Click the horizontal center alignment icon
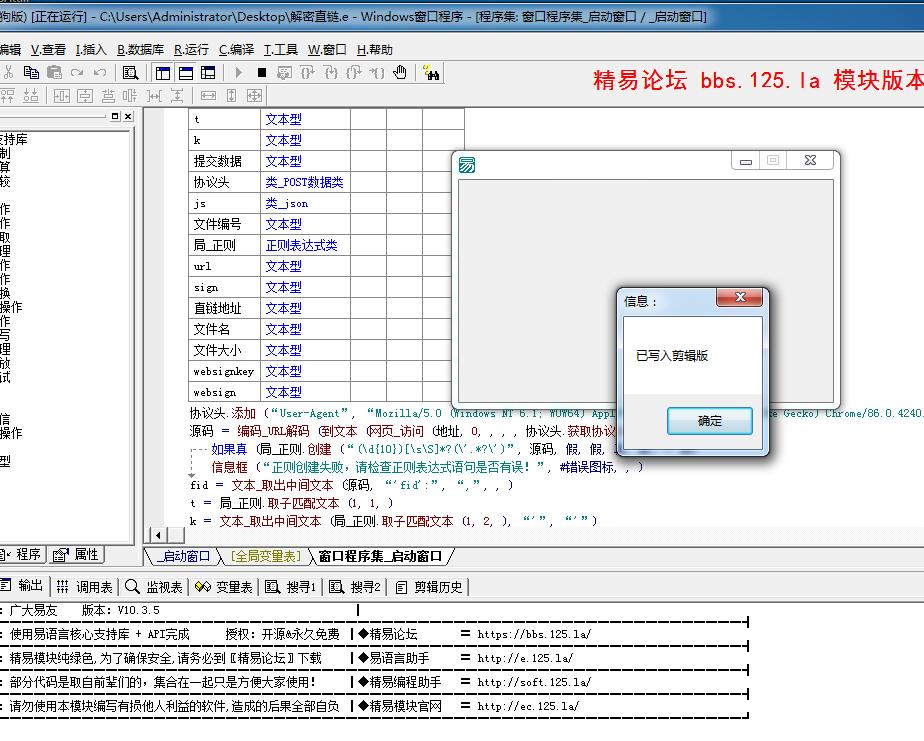 pyautogui.click(x=62, y=95)
